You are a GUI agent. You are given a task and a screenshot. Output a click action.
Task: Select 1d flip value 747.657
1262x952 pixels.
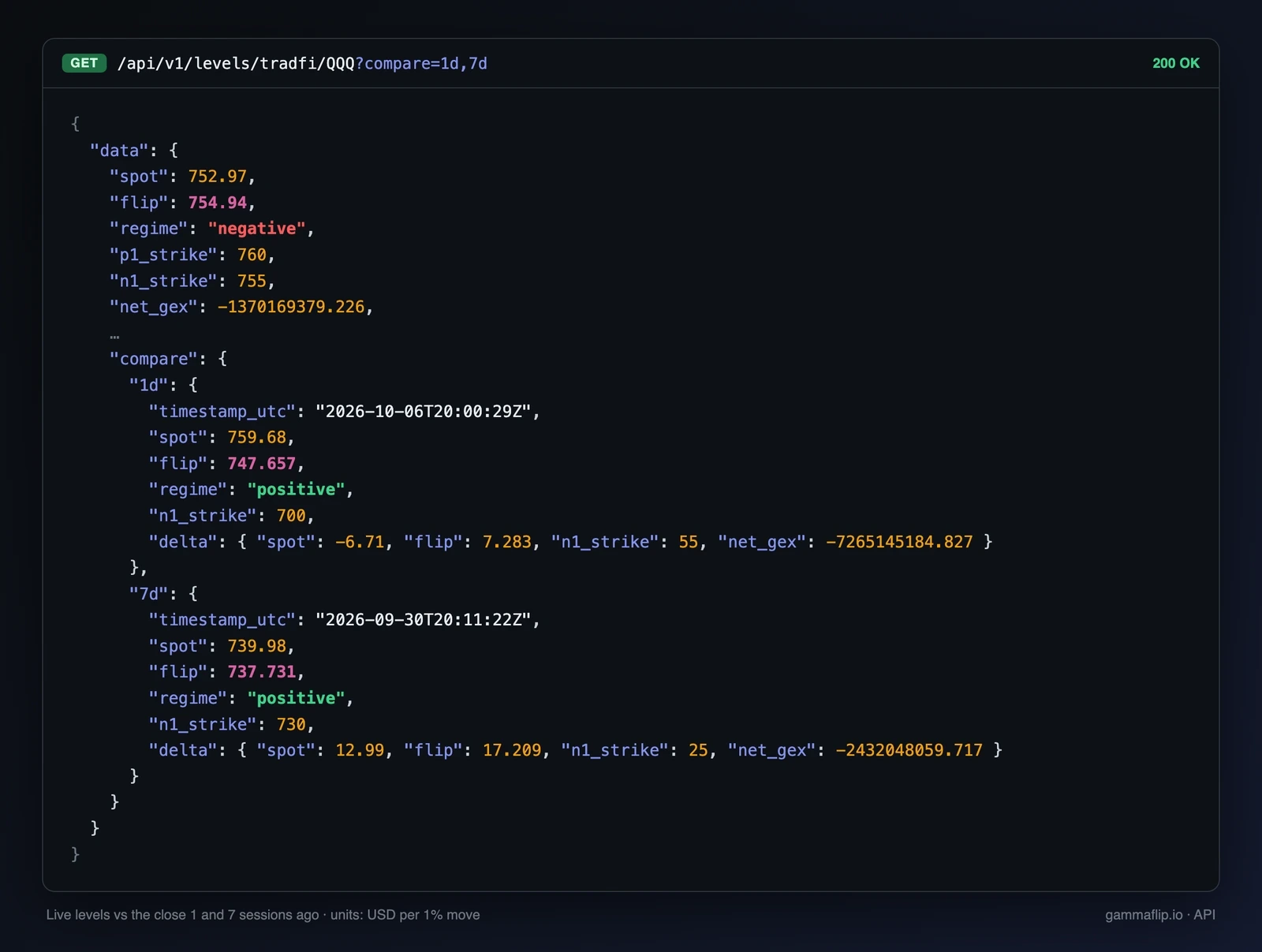coord(262,464)
